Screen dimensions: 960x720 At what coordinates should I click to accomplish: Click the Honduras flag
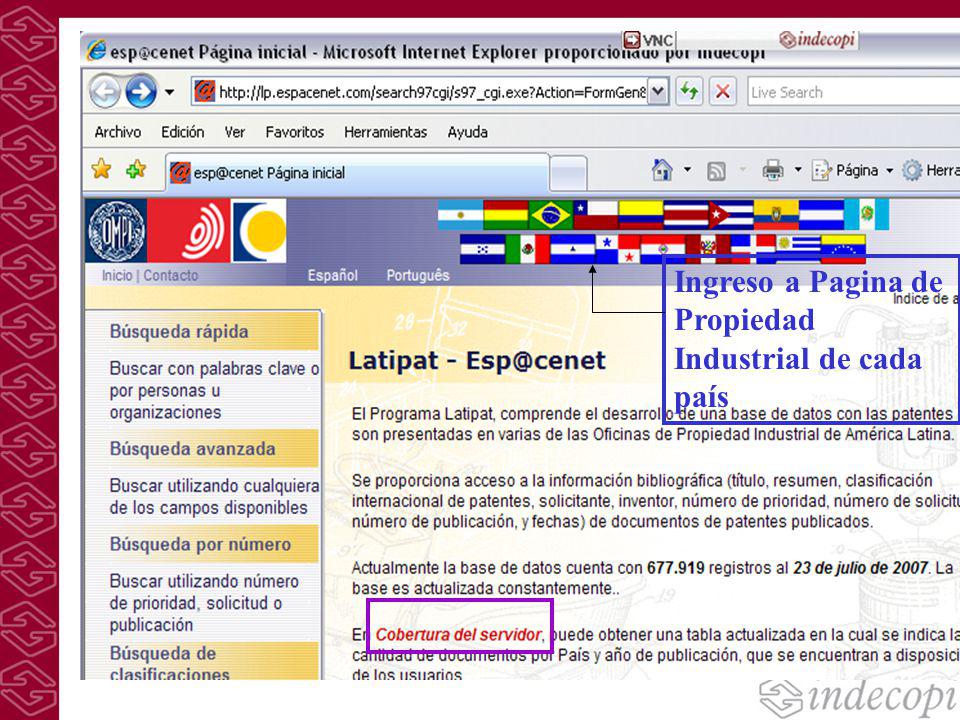(x=482, y=249)
